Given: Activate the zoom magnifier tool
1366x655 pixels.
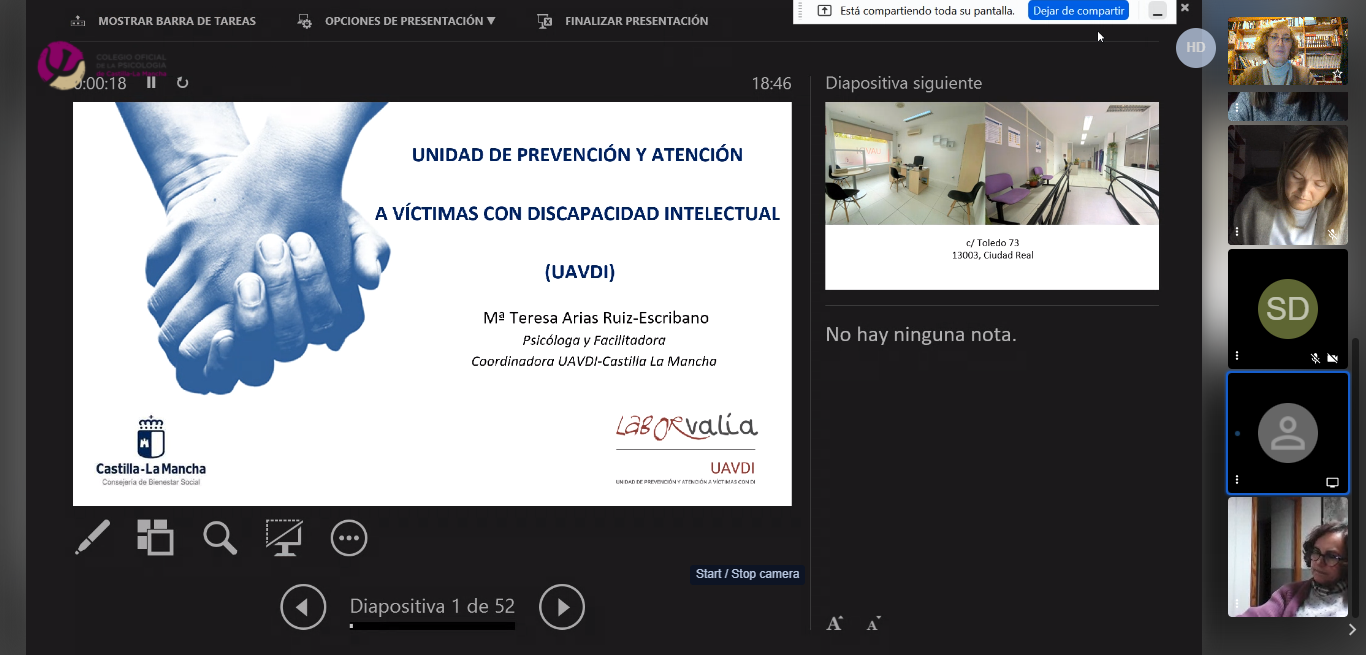Looking at the screenshot, I should tap(220, 538).
